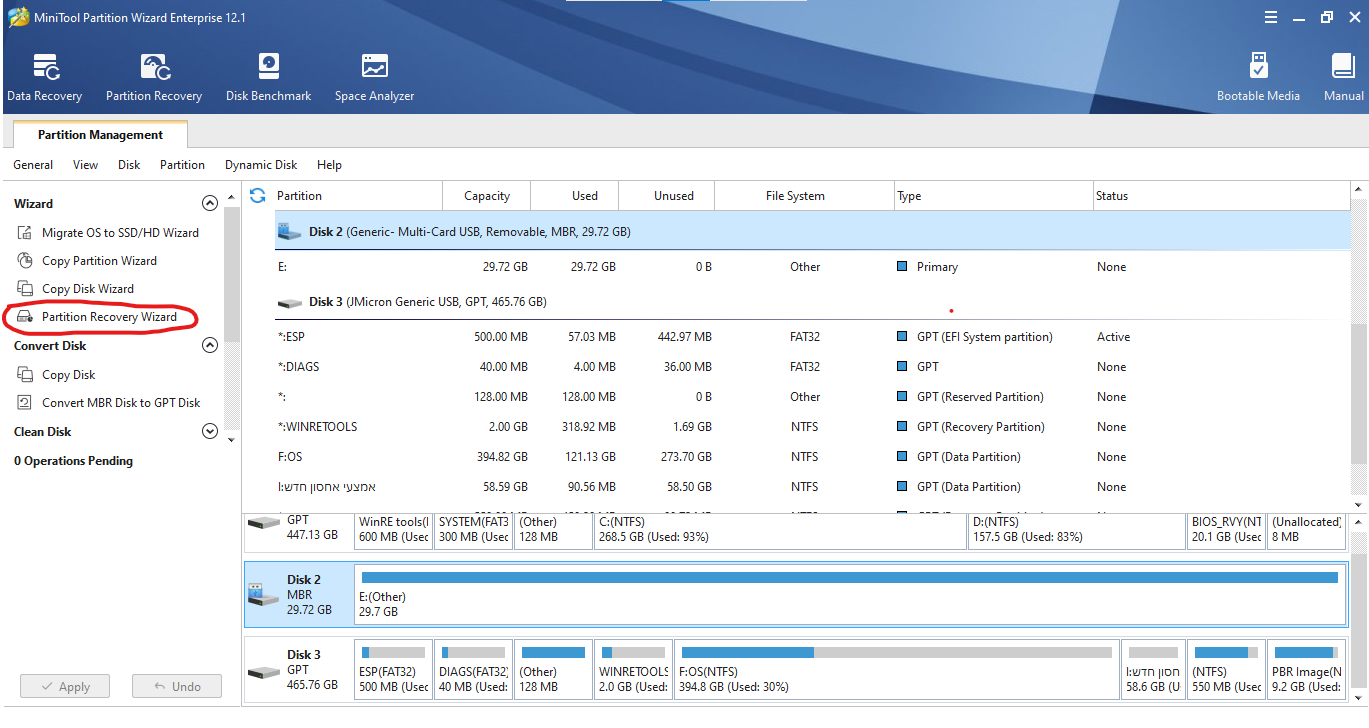Click the Apply button
The width and height of the screenshot is (1369, 728).
pyautogui.click(x=64, y=686)
